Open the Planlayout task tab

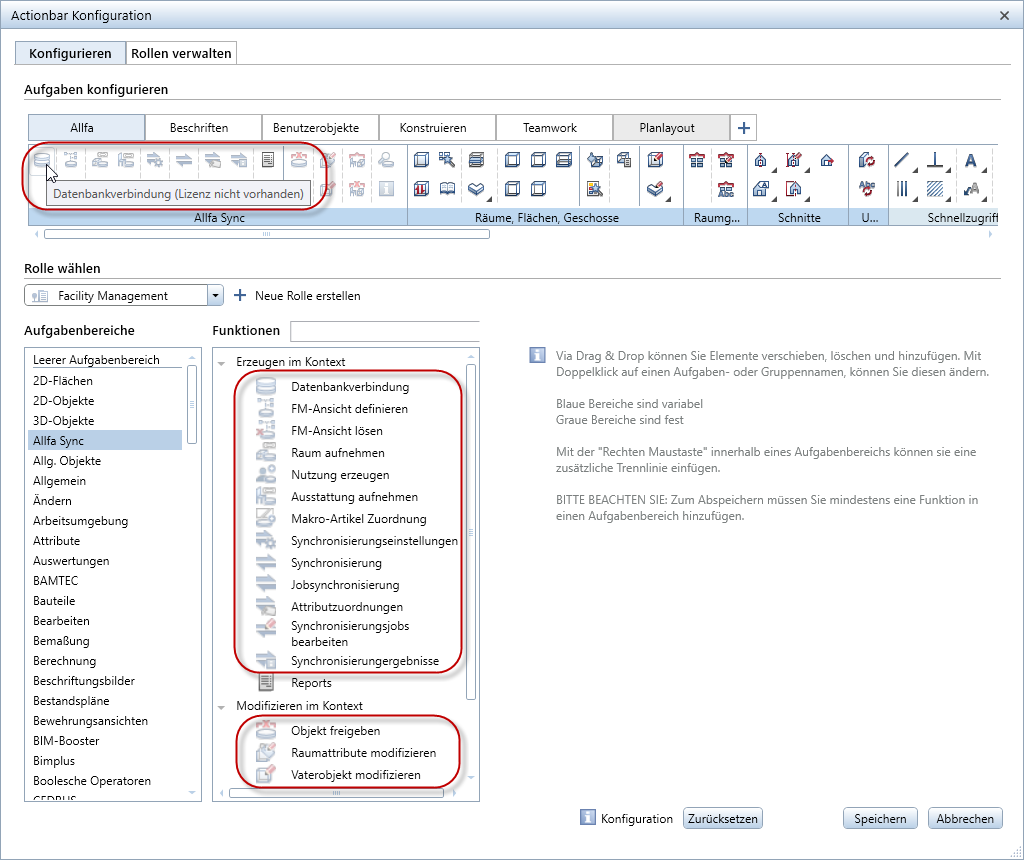[x=666, y=128]
